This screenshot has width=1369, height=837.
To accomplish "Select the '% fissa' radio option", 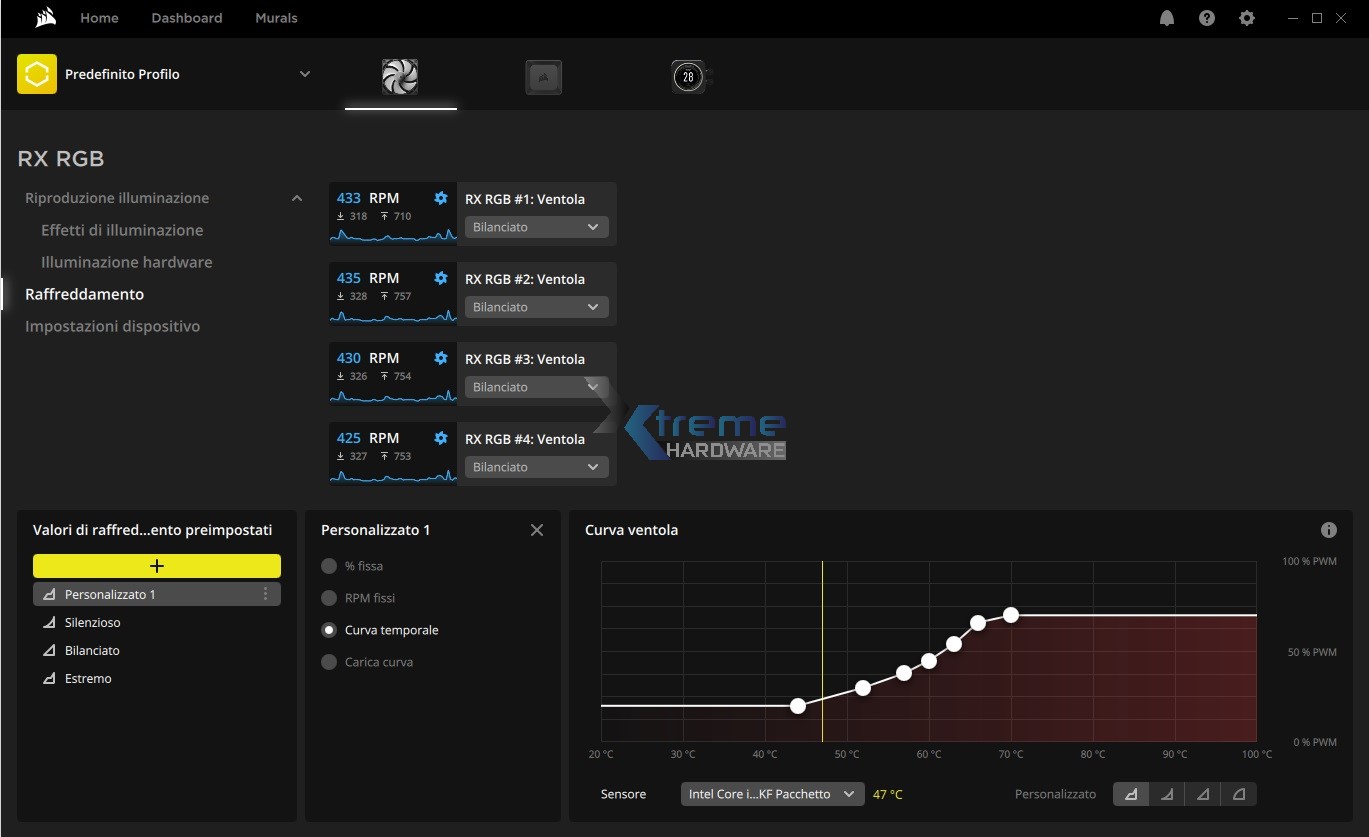I will [329, 566].
